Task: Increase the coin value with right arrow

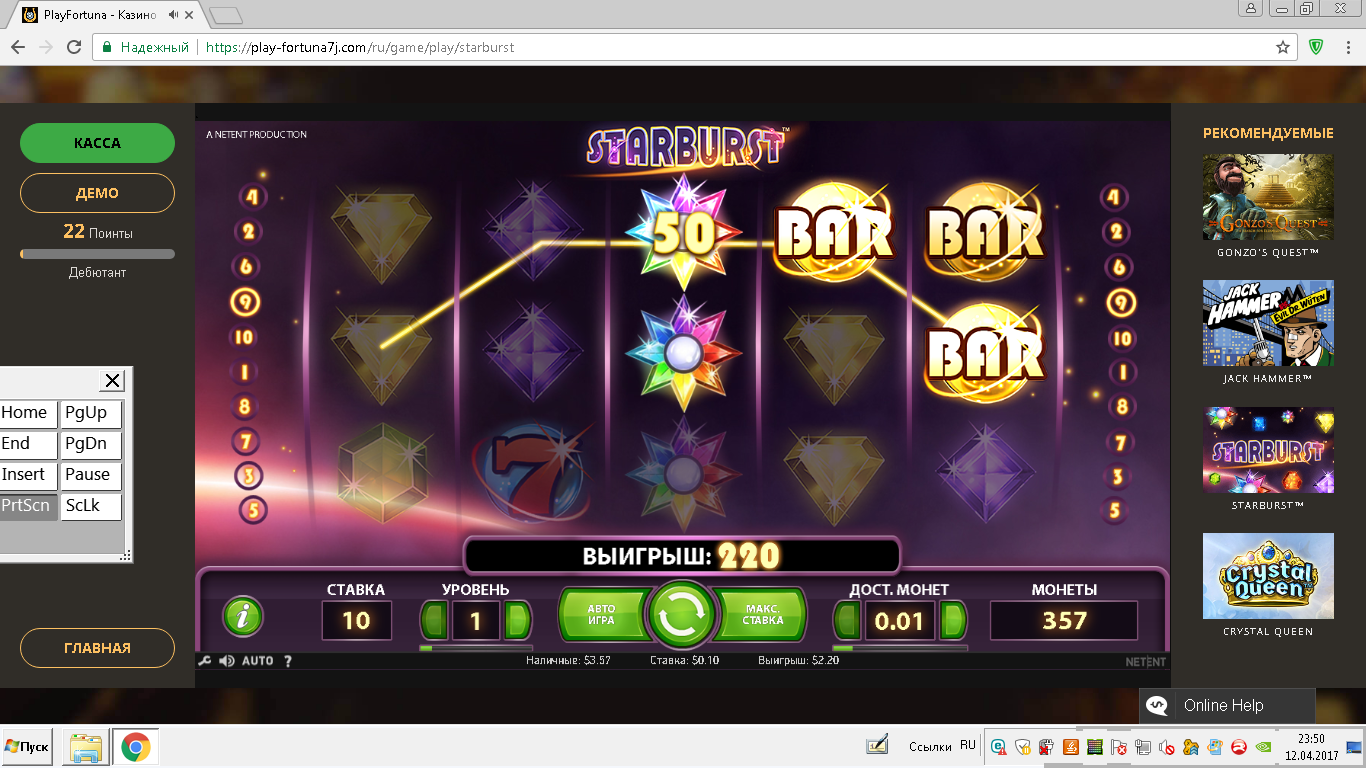Action: [953, 621]
